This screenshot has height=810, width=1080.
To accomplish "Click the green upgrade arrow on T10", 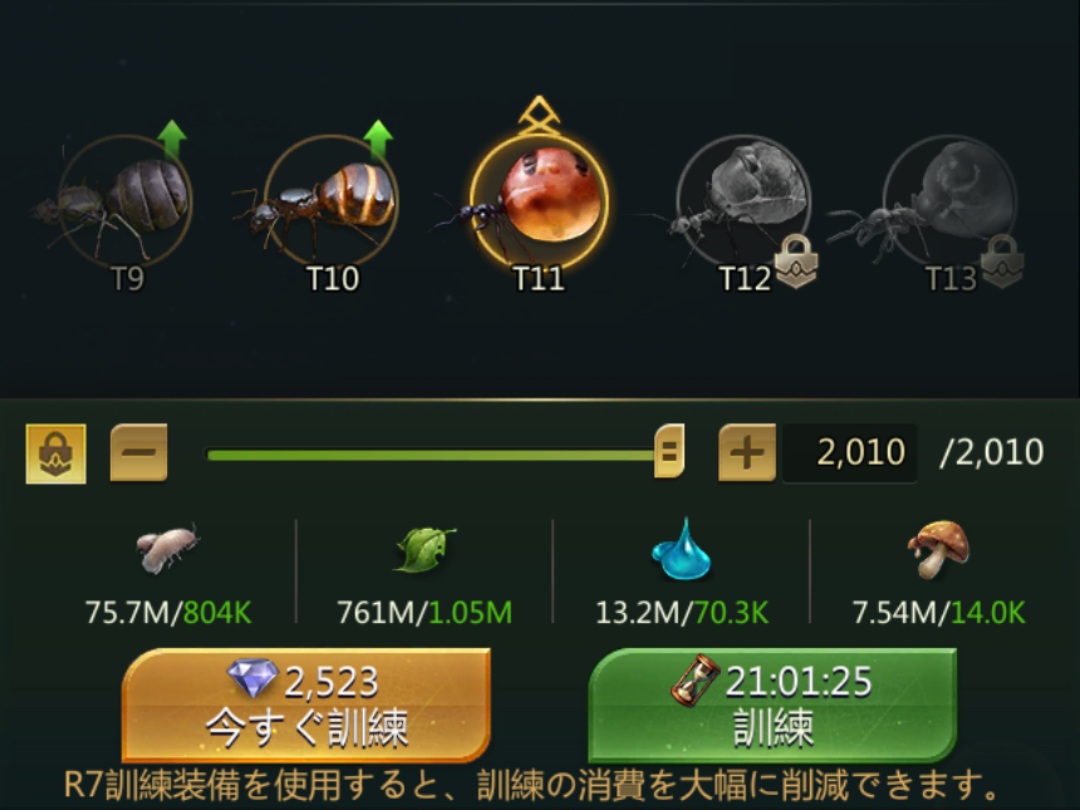I will coord(377,141).
